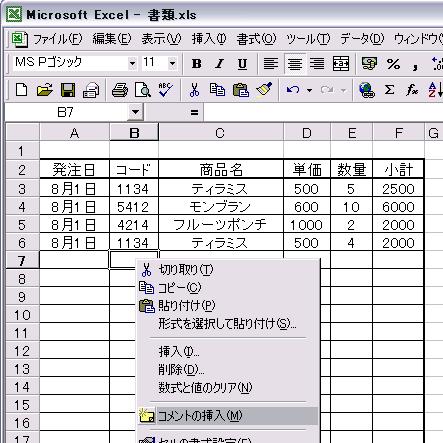Click the row 5 header
Viewport: 443px width, 443px height.
(x=22, y=225)
